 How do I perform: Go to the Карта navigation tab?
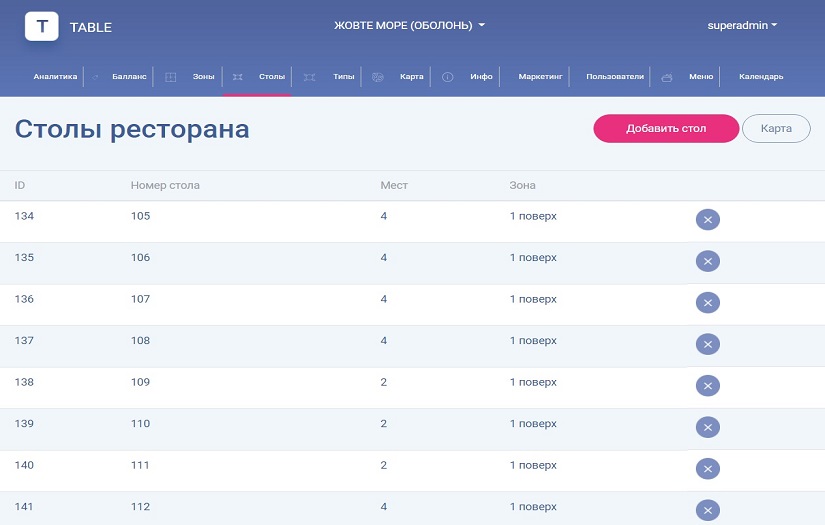click(411, 77)
